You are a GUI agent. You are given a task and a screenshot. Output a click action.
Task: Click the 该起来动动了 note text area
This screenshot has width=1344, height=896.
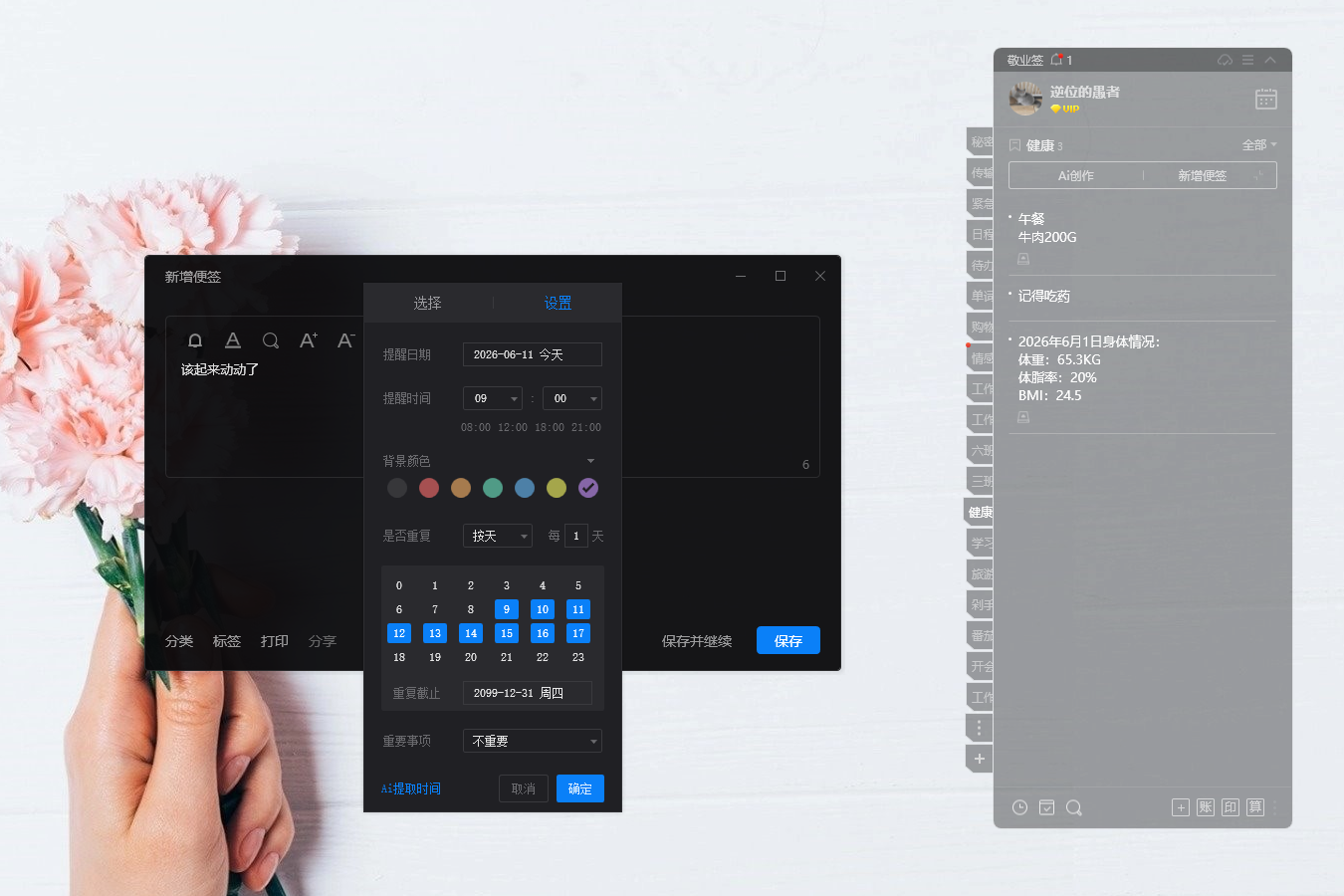(x=220, y=369)
